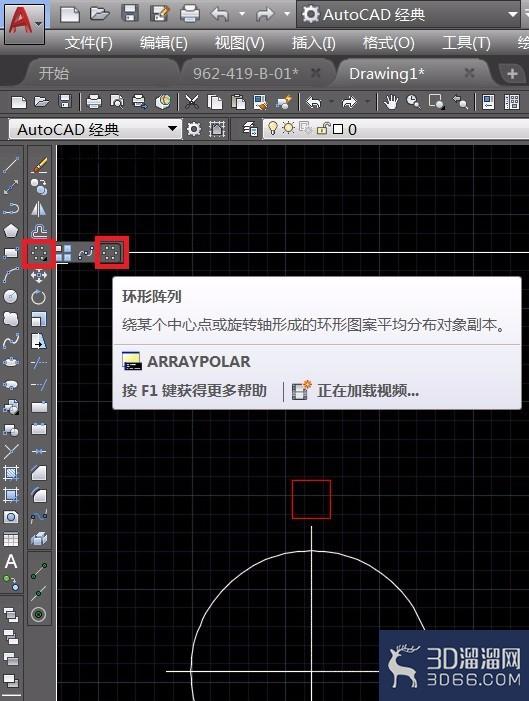The width and height of the screenshot is (529, 701).
Task: Select the Line draw tool
Action: click(11, 165)
